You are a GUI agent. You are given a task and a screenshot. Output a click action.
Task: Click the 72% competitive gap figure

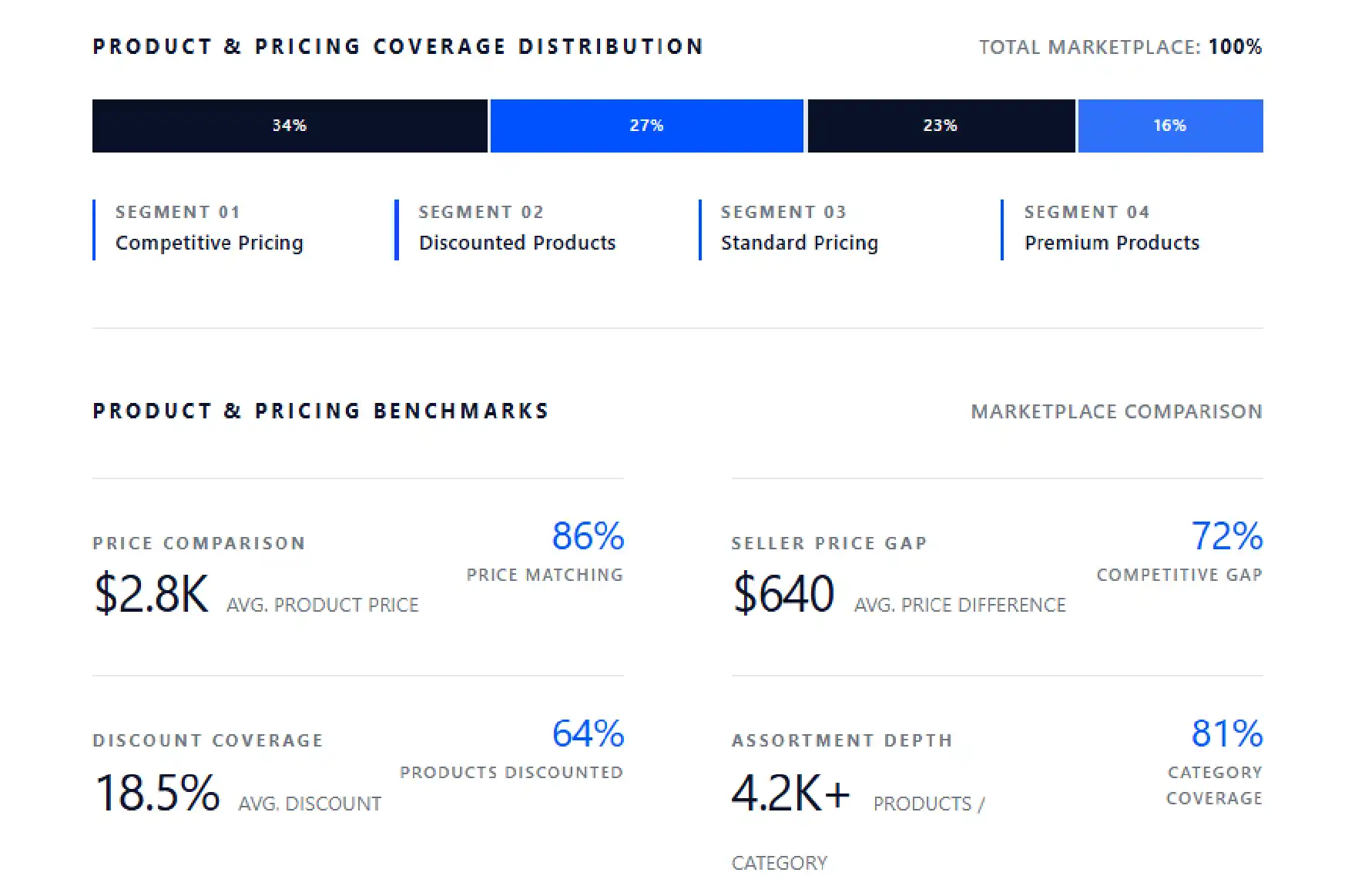pyautogui.click(x=1227, y=536)
